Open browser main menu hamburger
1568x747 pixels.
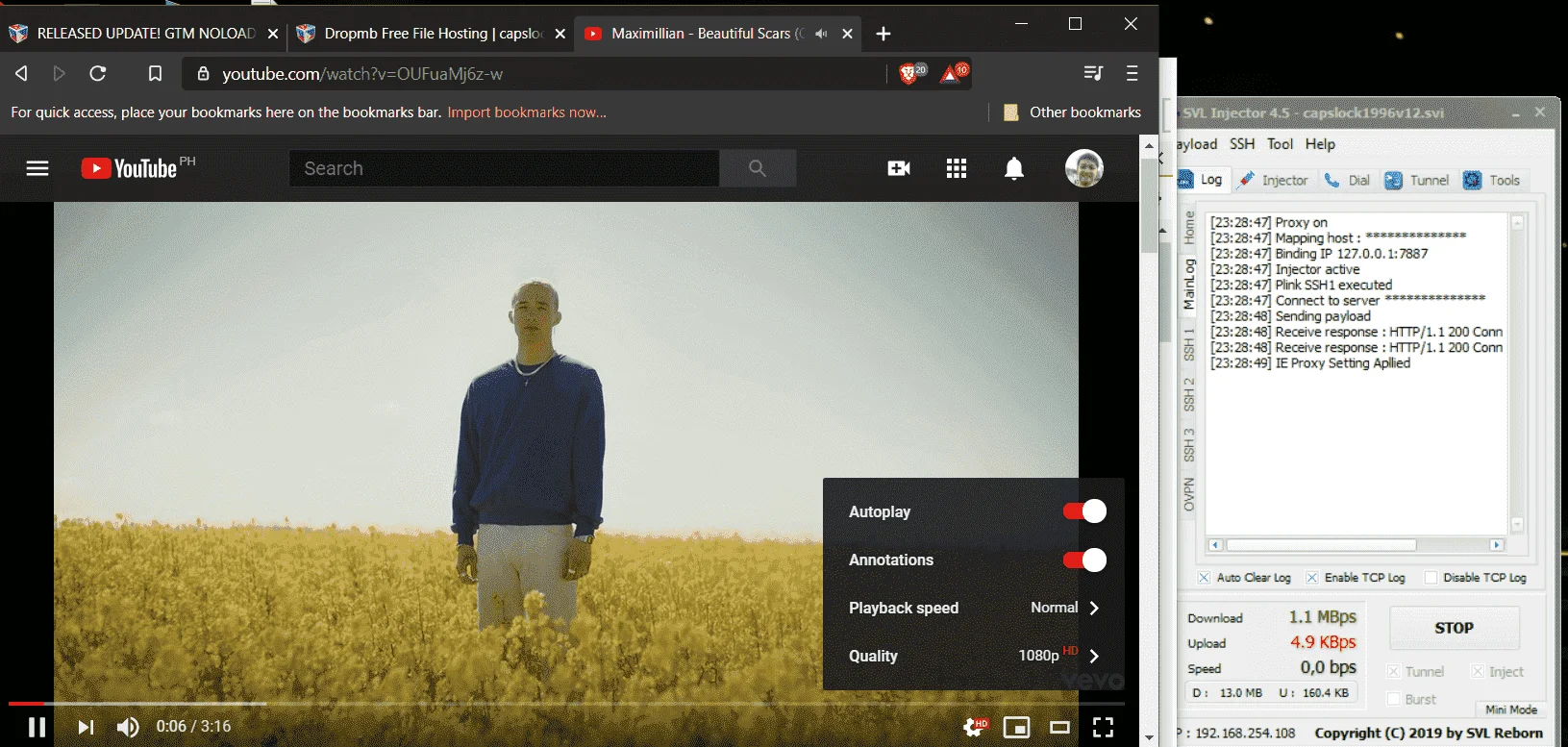click(x=1132, y=73)
